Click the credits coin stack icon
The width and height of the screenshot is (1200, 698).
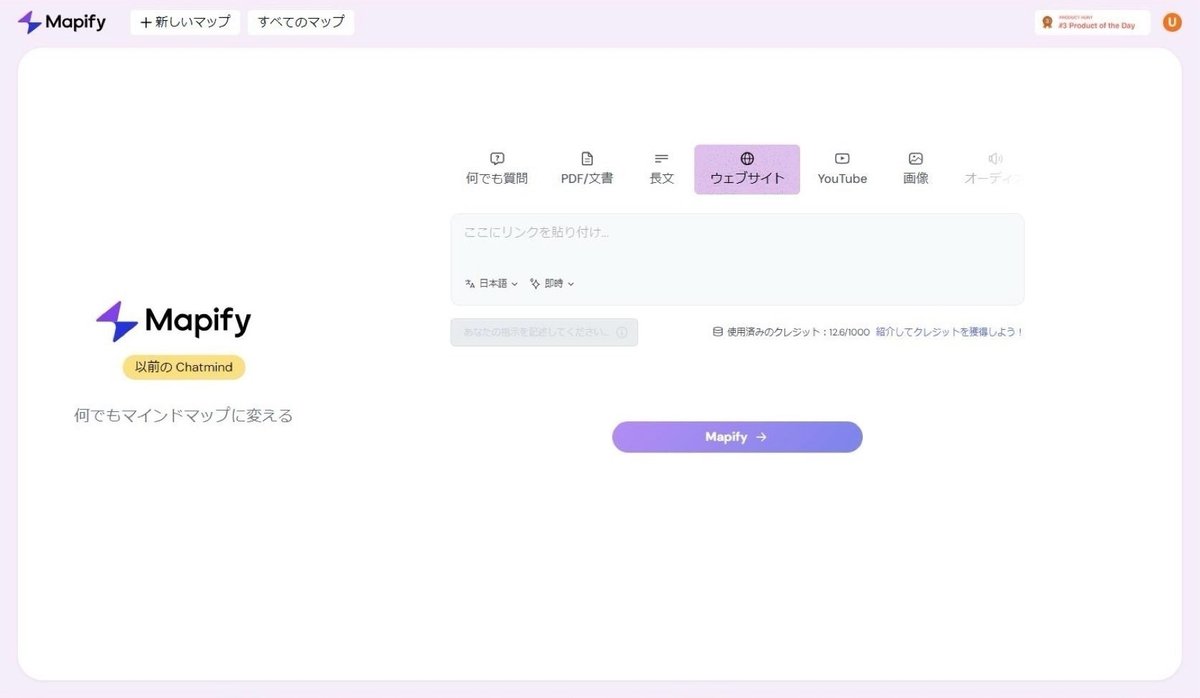(x=717, y=332)
